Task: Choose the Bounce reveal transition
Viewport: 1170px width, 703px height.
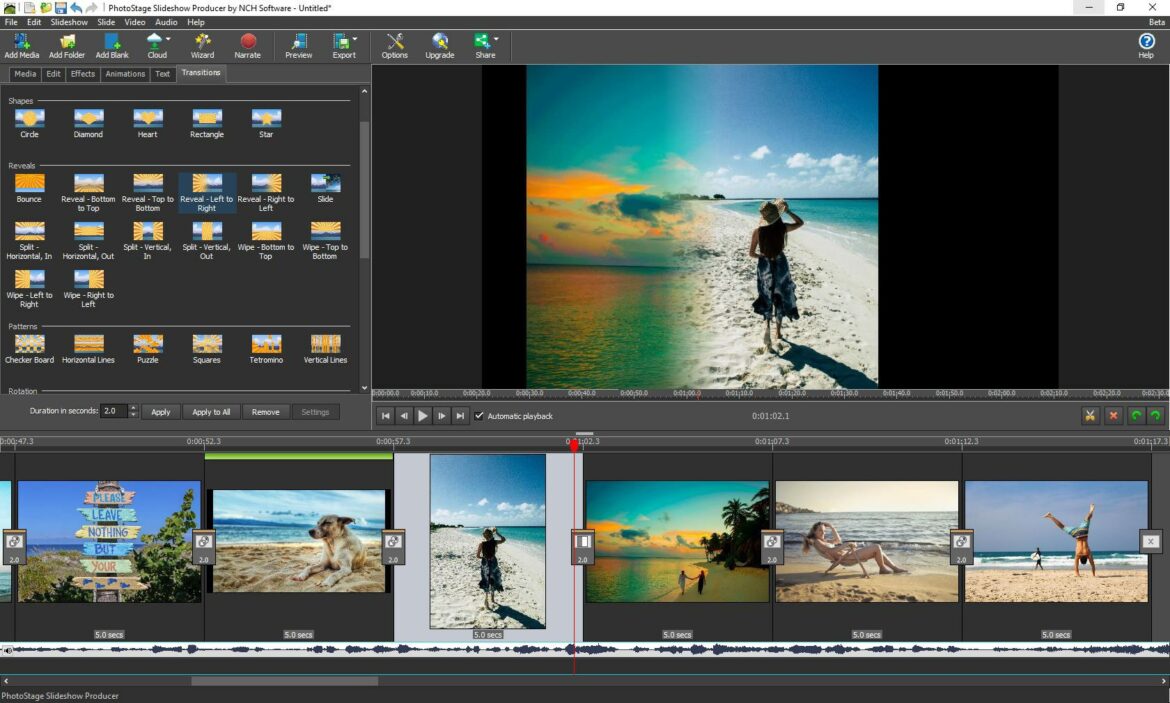Action: click(x=29, y=185)
